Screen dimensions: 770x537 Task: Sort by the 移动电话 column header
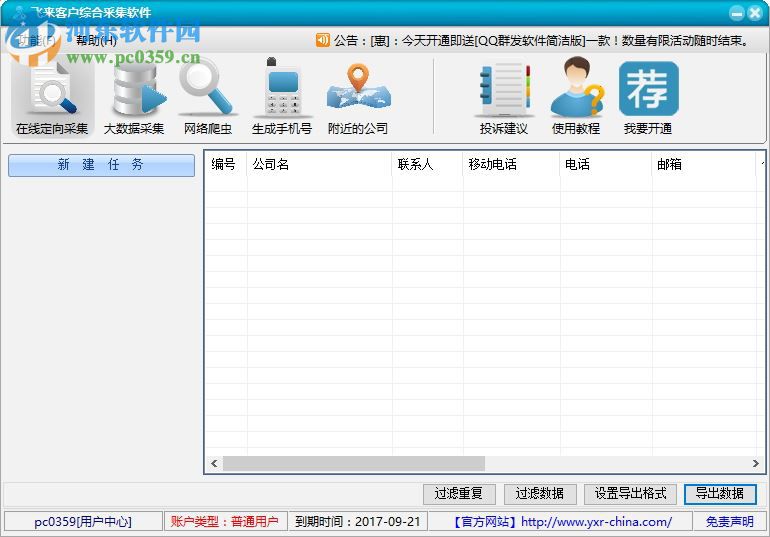[x=511, y=164]
